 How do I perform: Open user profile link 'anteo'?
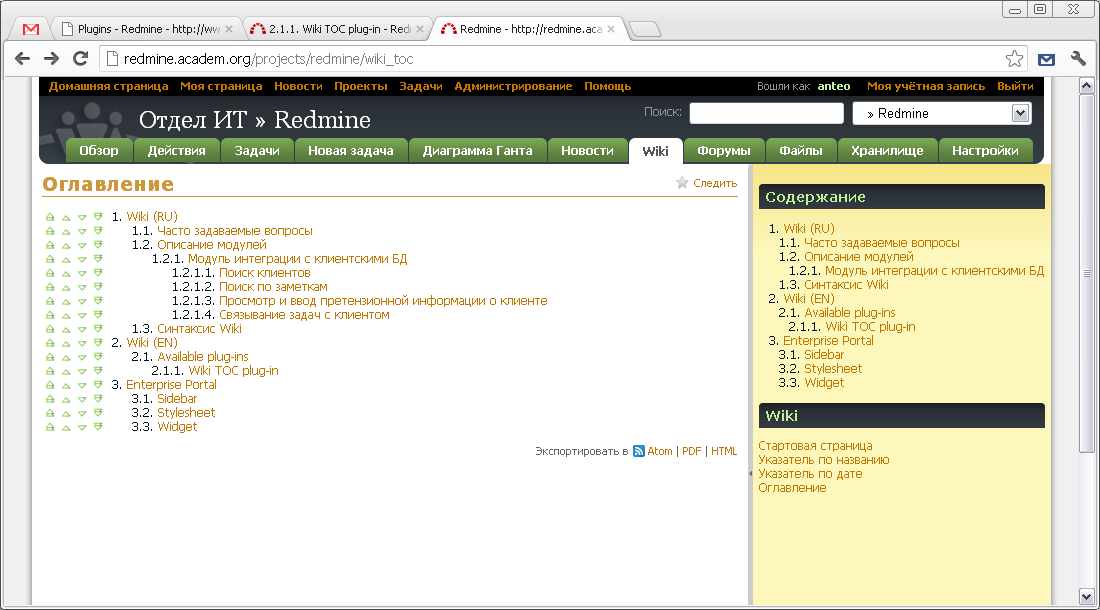(834, 86)
